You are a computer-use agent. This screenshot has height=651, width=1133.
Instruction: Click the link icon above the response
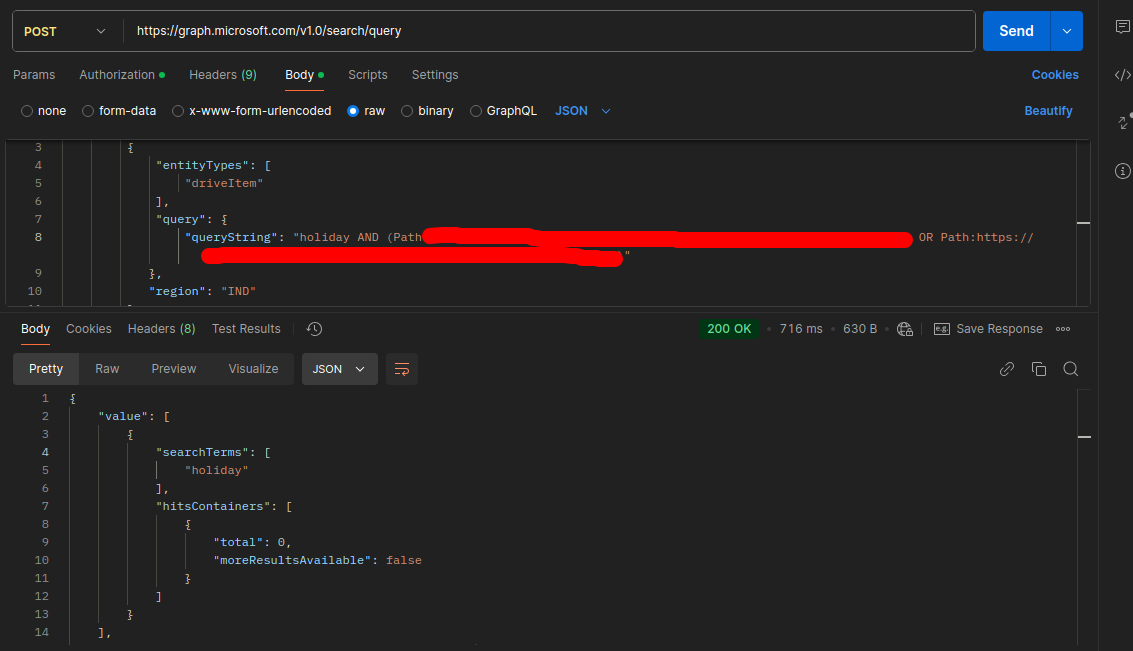pyautogui.click(x=1007, y=369)
